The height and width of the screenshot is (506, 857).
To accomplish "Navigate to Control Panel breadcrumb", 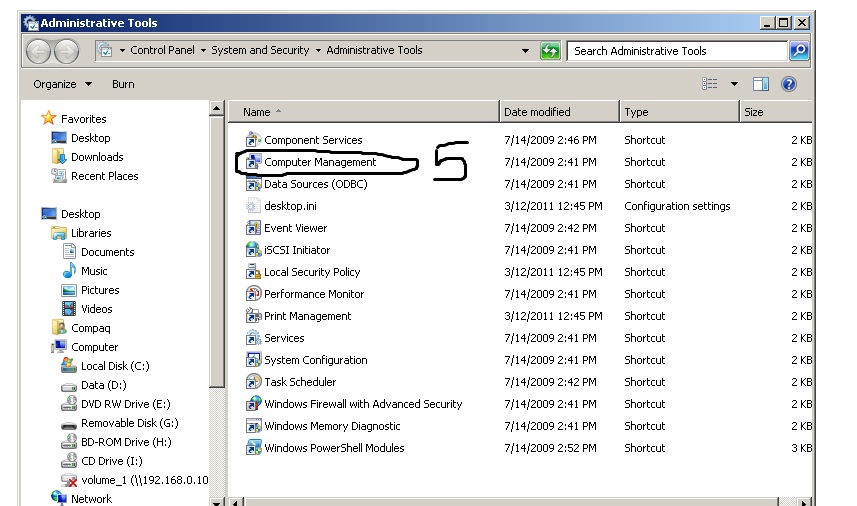I will tap(162, 50).
